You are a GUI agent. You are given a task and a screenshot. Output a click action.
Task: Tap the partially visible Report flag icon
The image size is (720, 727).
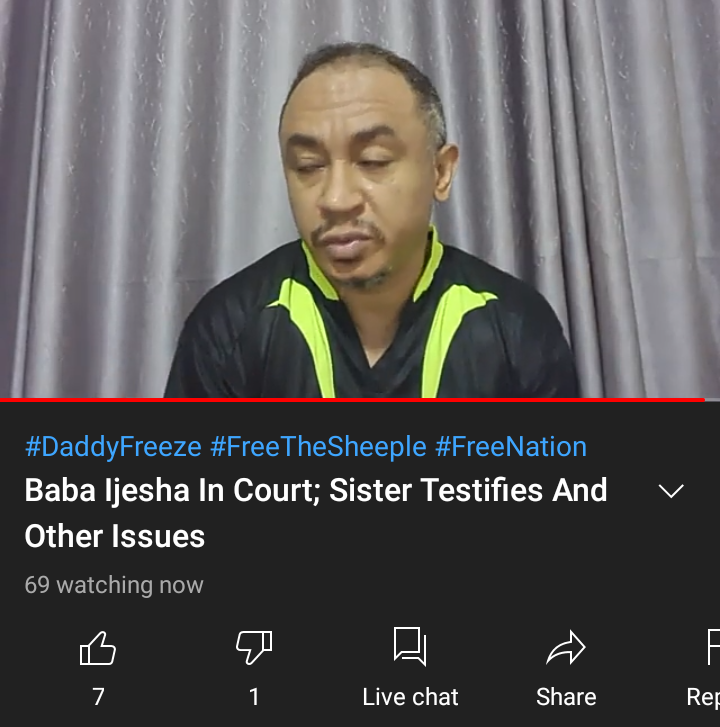[714, 647]
